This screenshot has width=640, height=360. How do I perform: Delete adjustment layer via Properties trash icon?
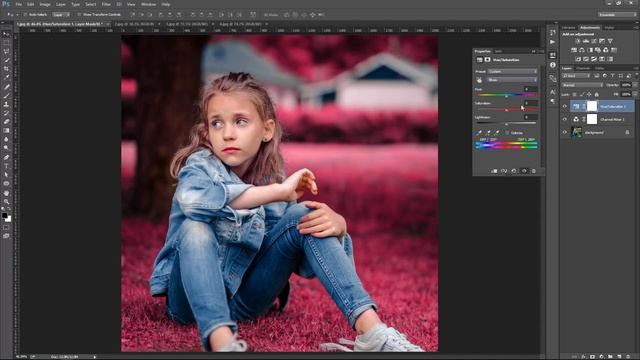coord(533,171)
